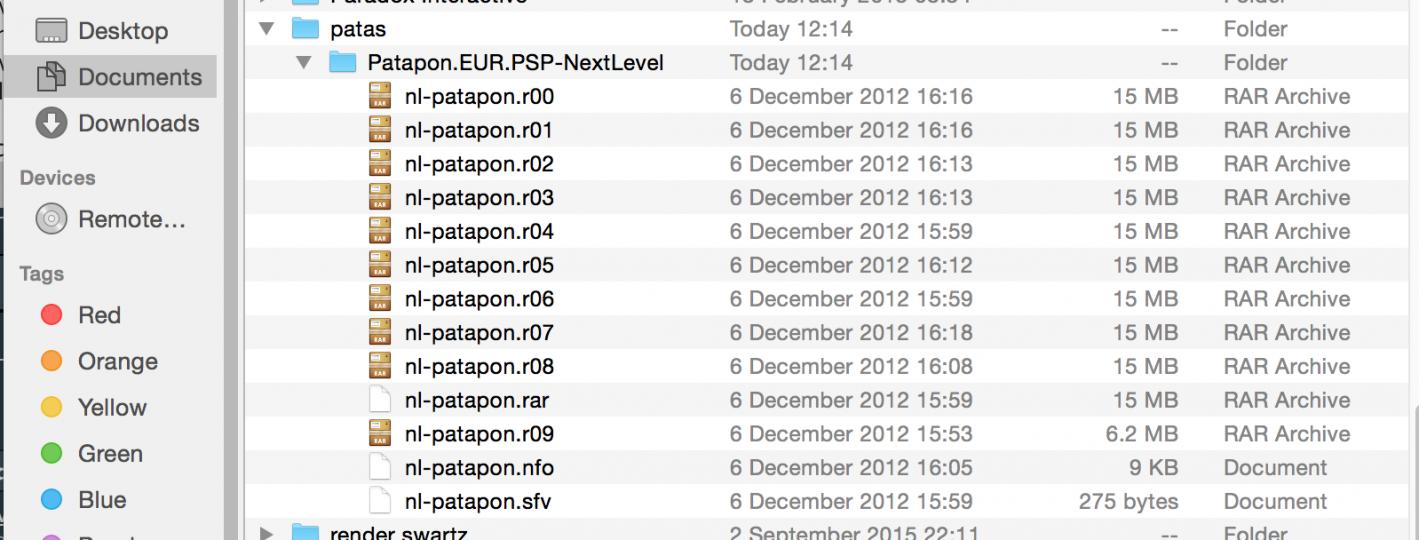This screenshot has width=1419, height=540.
Task: Click the patas folder name
Action: (358, 30)
